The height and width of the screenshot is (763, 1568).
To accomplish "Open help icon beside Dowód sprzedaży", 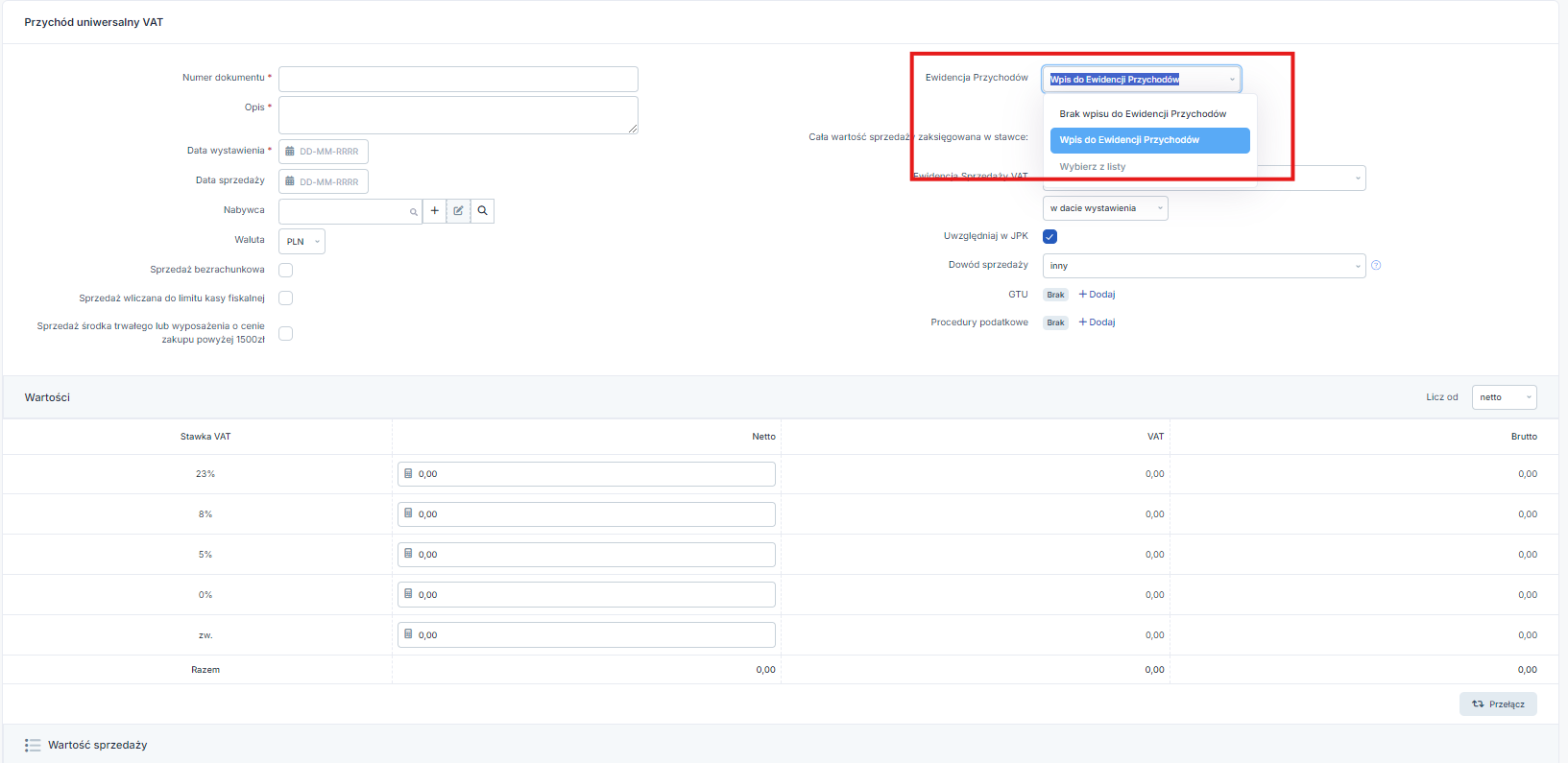I will (1376, 266).
